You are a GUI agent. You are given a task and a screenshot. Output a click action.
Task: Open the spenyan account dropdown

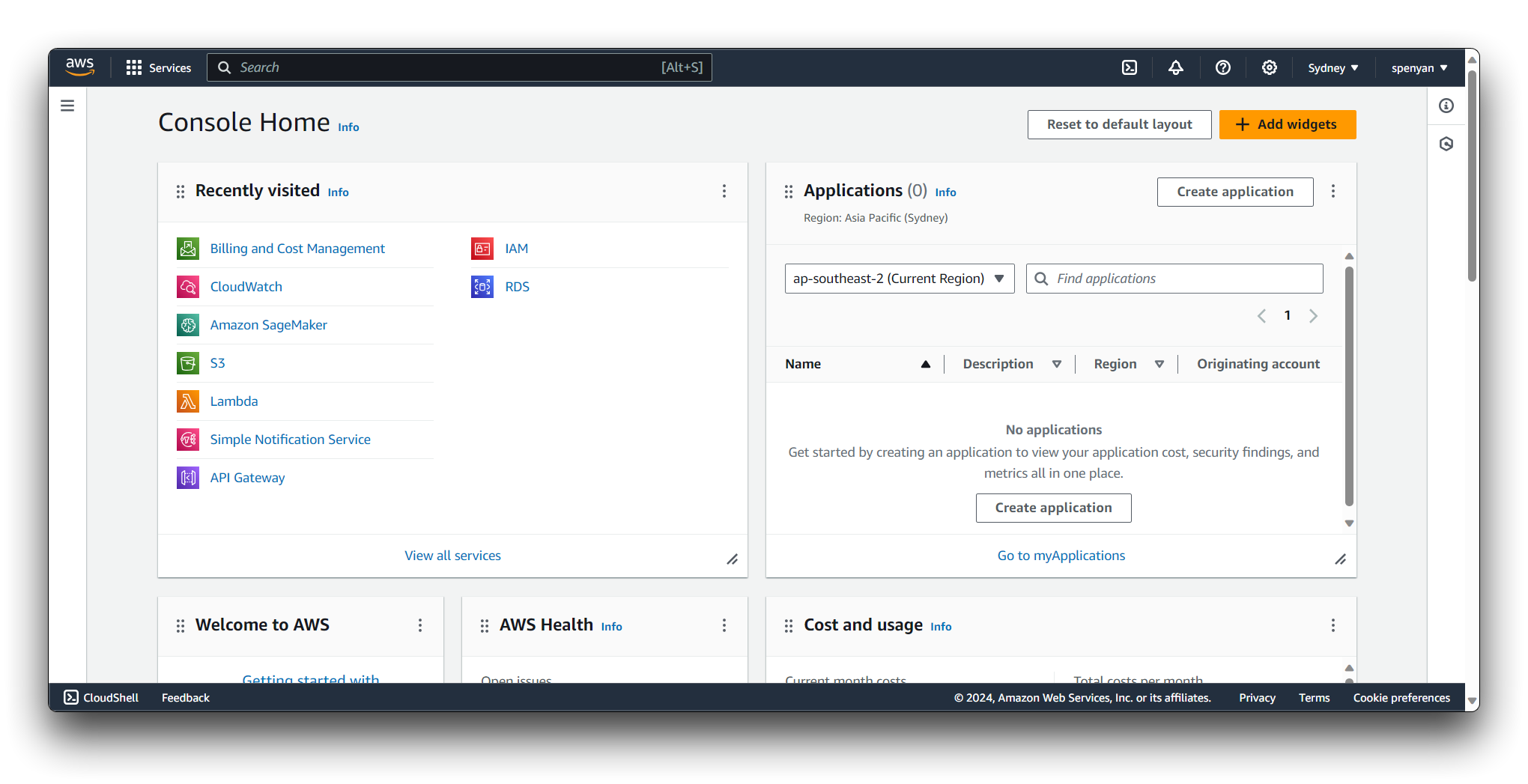click(1419, 68)
